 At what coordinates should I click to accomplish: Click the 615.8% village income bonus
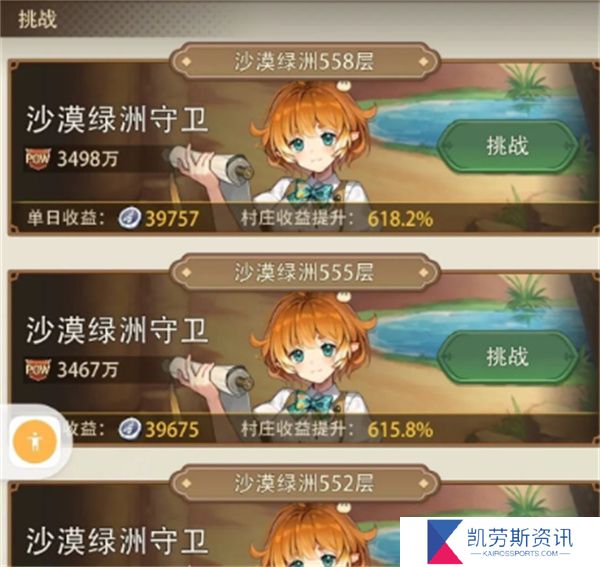[400, 430]
